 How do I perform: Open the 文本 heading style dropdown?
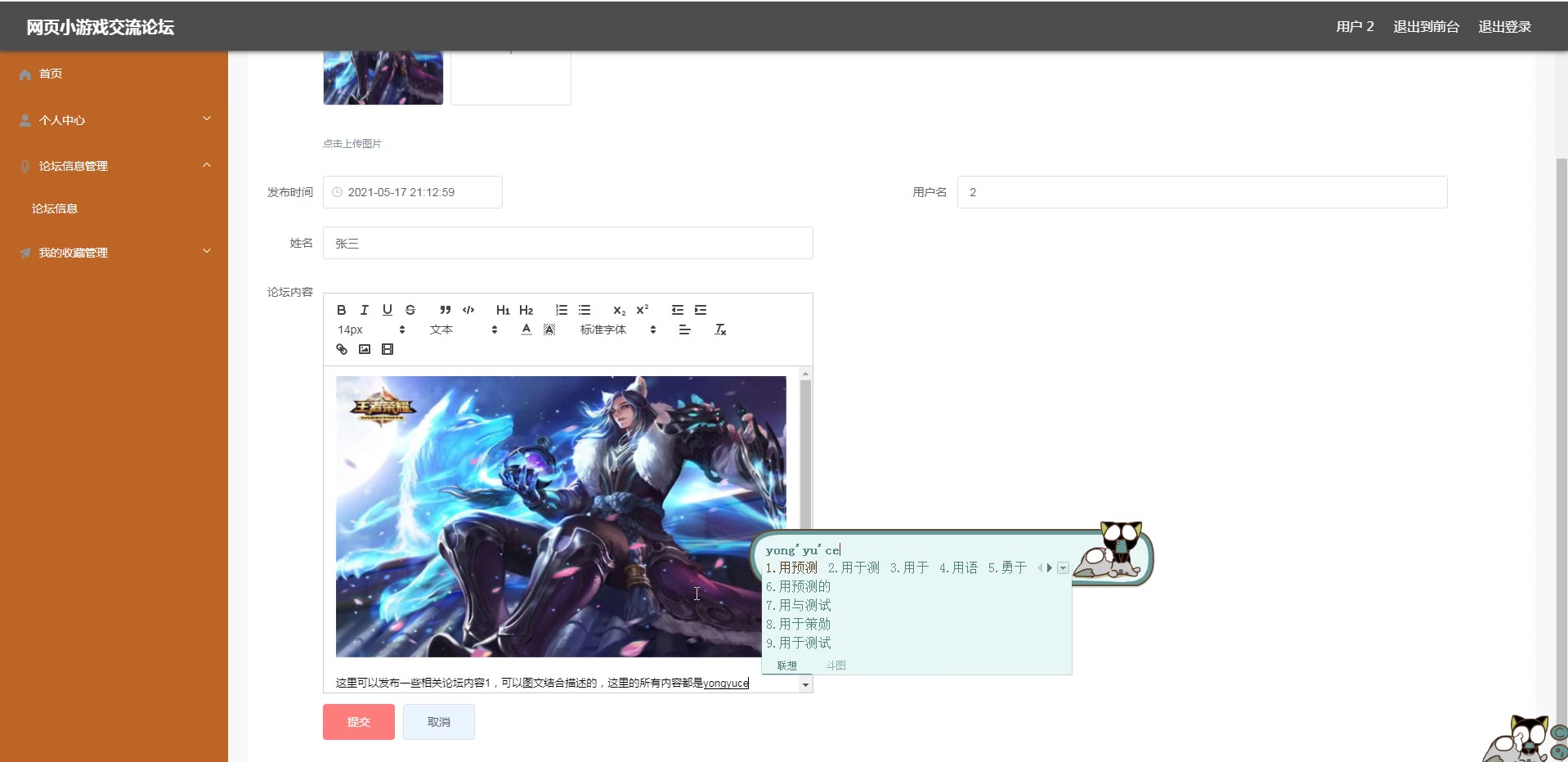click(x=464, y=329)
